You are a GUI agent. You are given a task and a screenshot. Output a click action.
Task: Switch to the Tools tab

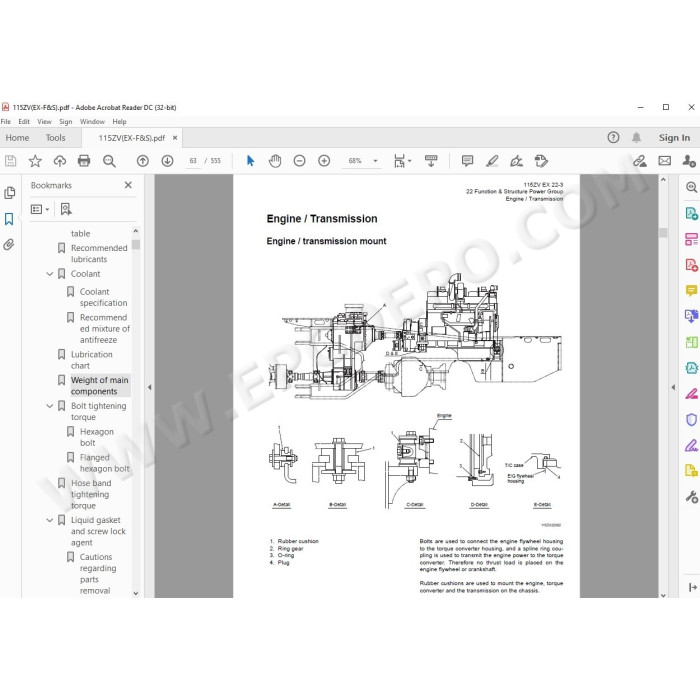[55, 138]
